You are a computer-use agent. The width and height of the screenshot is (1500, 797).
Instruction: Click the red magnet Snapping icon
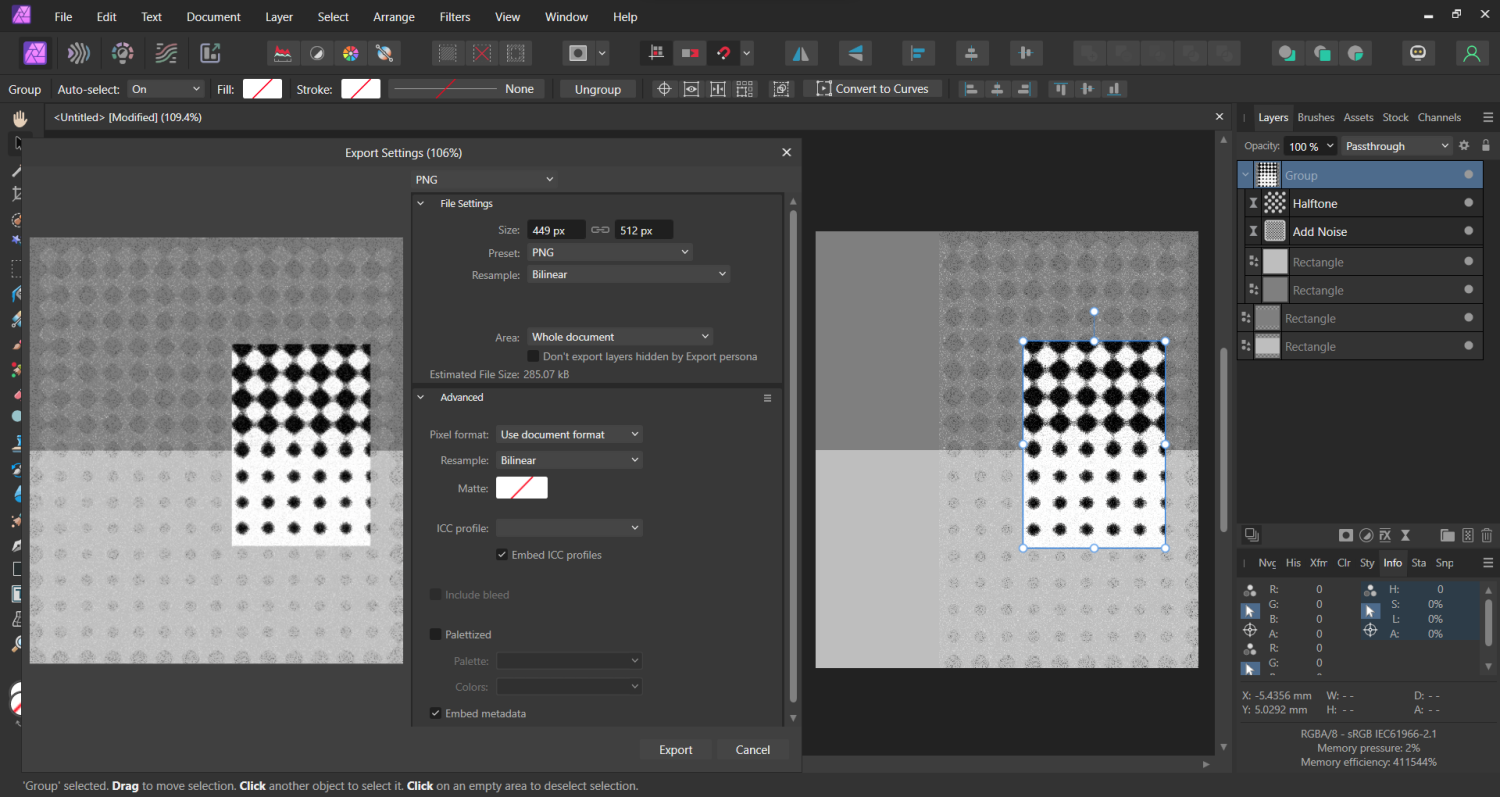724,53
